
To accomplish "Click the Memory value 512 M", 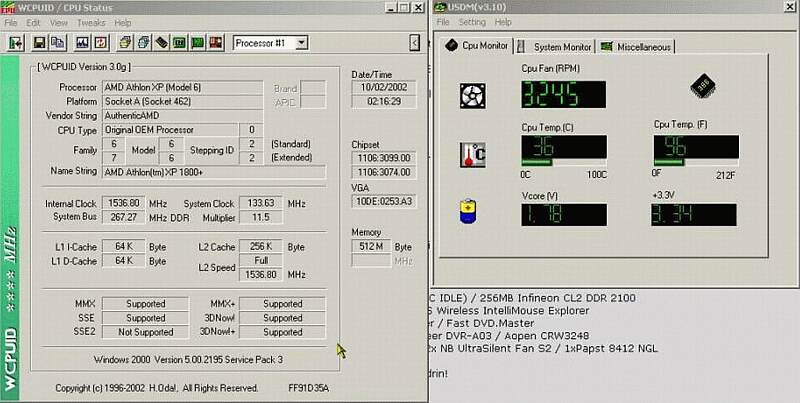I will (371, 246).
